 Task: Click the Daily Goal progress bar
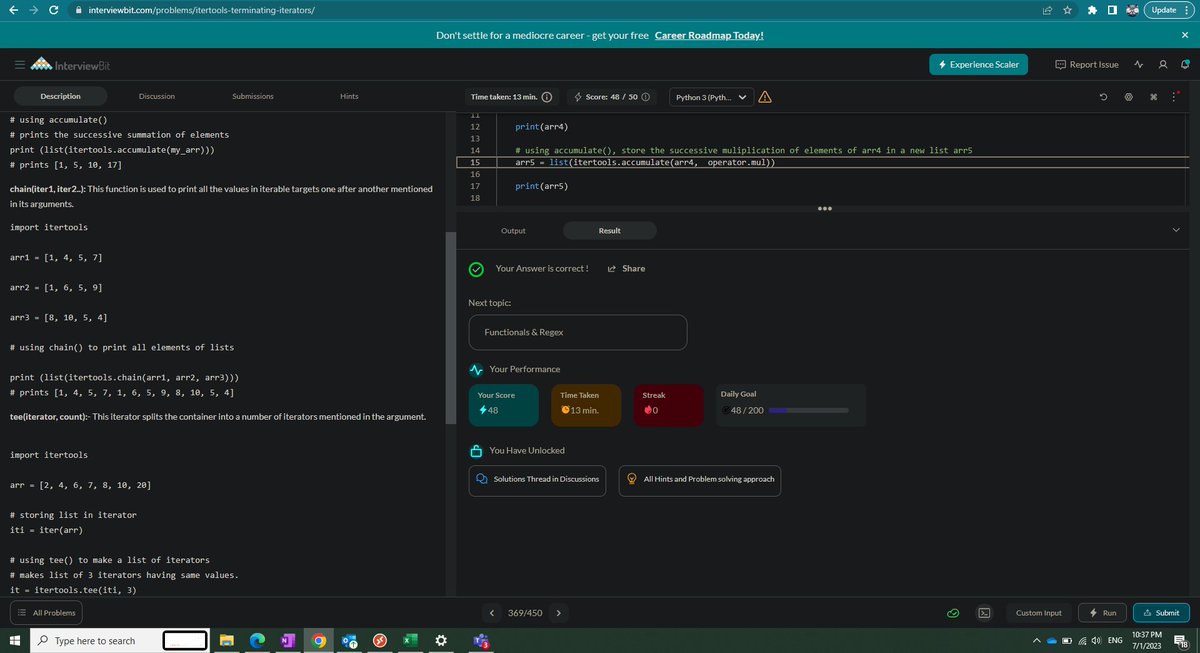[x=807, y=411]
